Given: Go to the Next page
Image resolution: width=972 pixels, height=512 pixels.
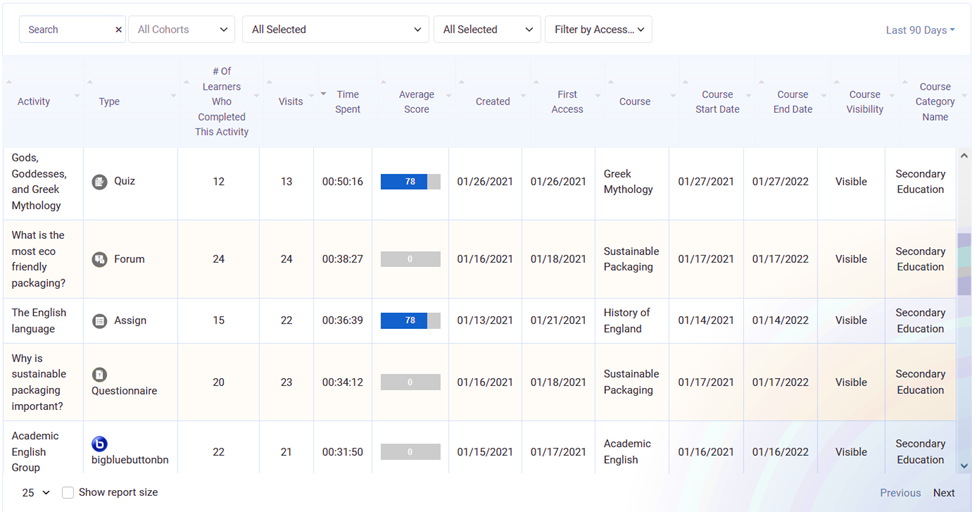Looking at the screenshot, I should point(943,493).
